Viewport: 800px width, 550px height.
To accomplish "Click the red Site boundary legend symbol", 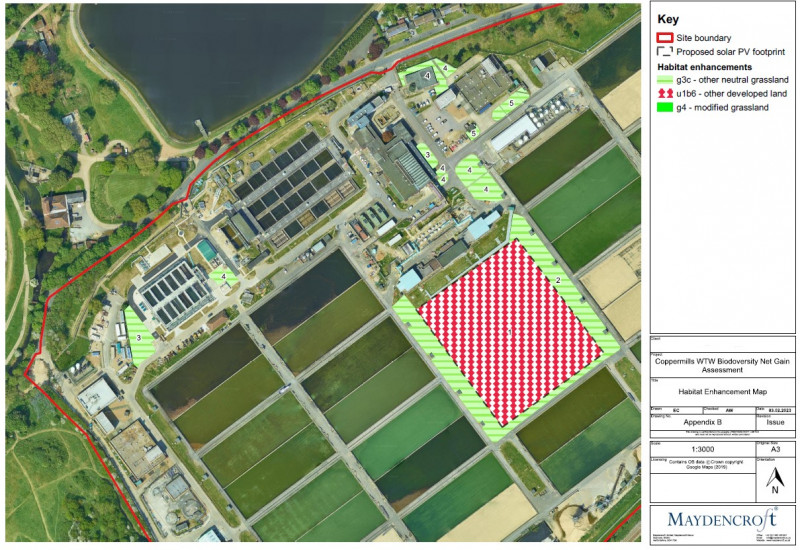I will pyautogui.click(x=665, y=38).
